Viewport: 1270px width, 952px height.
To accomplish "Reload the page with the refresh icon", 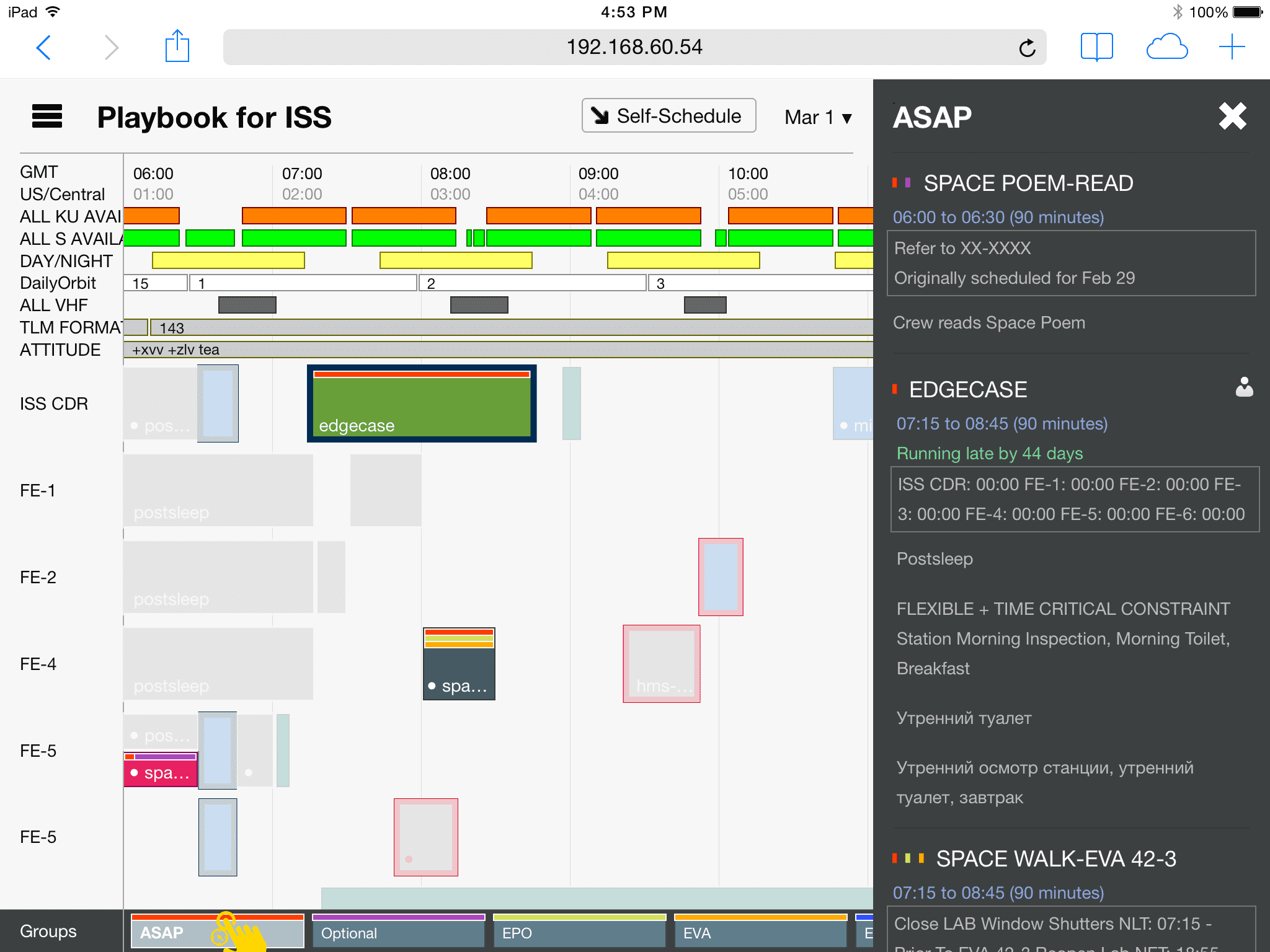I will (1027, 47).
